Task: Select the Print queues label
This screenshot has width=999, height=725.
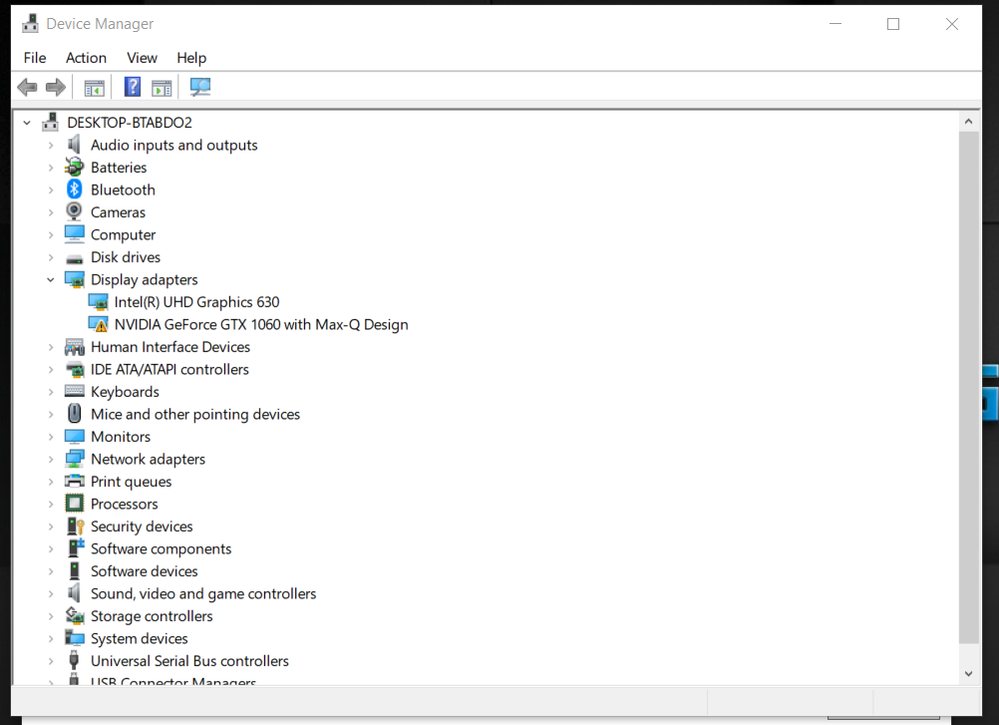Action: click(x=131, y=482)
